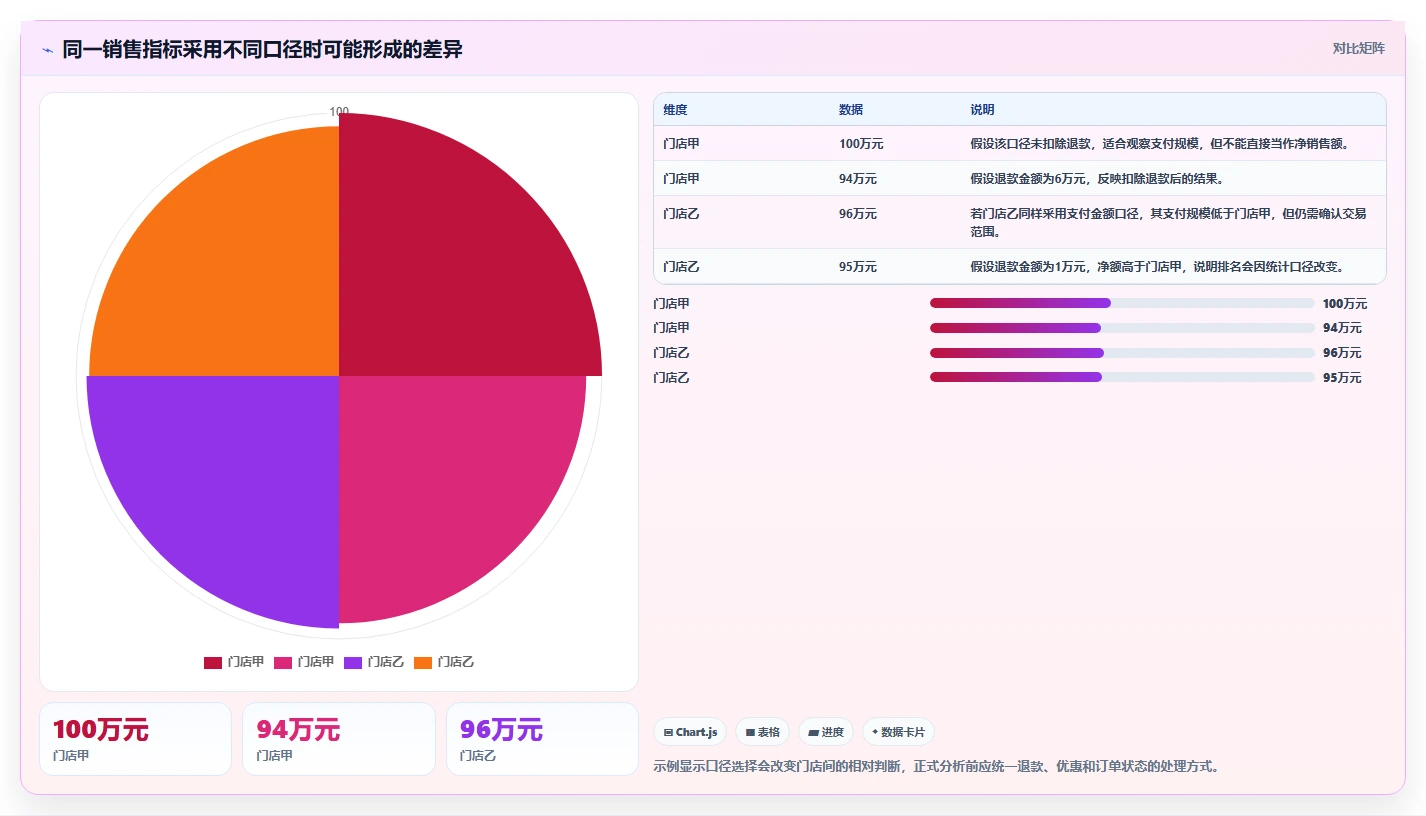Image resolution: width=1426 pixels, height=816 pixels.
Task: Toggle the purple 门店乙 legend entry
Action: pyautogui.click(x=374, y=662)
